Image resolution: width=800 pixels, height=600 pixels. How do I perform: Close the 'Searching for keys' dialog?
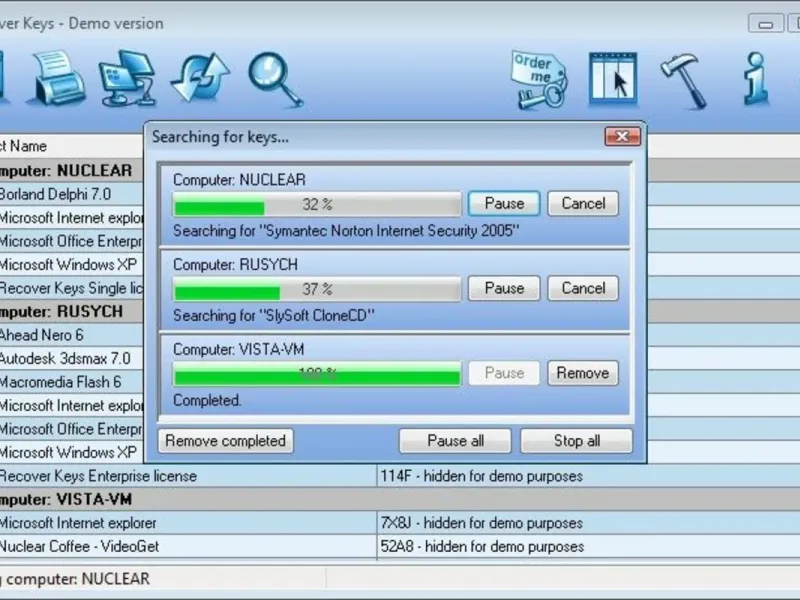tap(622, 136)
